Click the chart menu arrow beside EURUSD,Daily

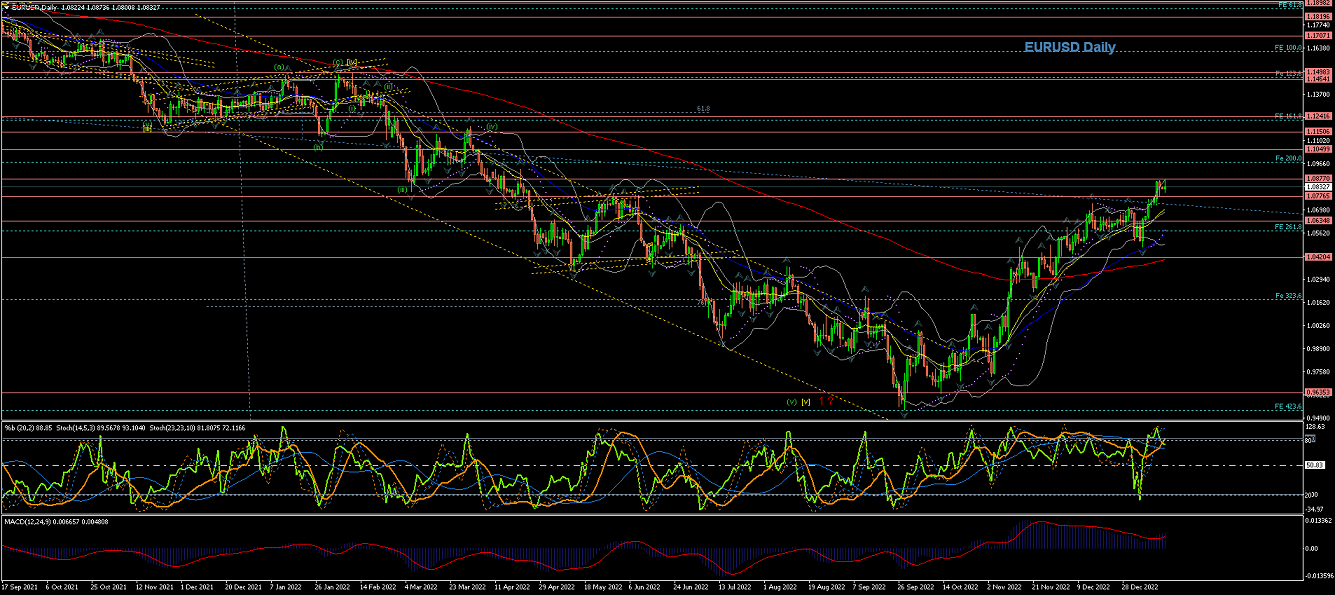[x=6, y=7]
